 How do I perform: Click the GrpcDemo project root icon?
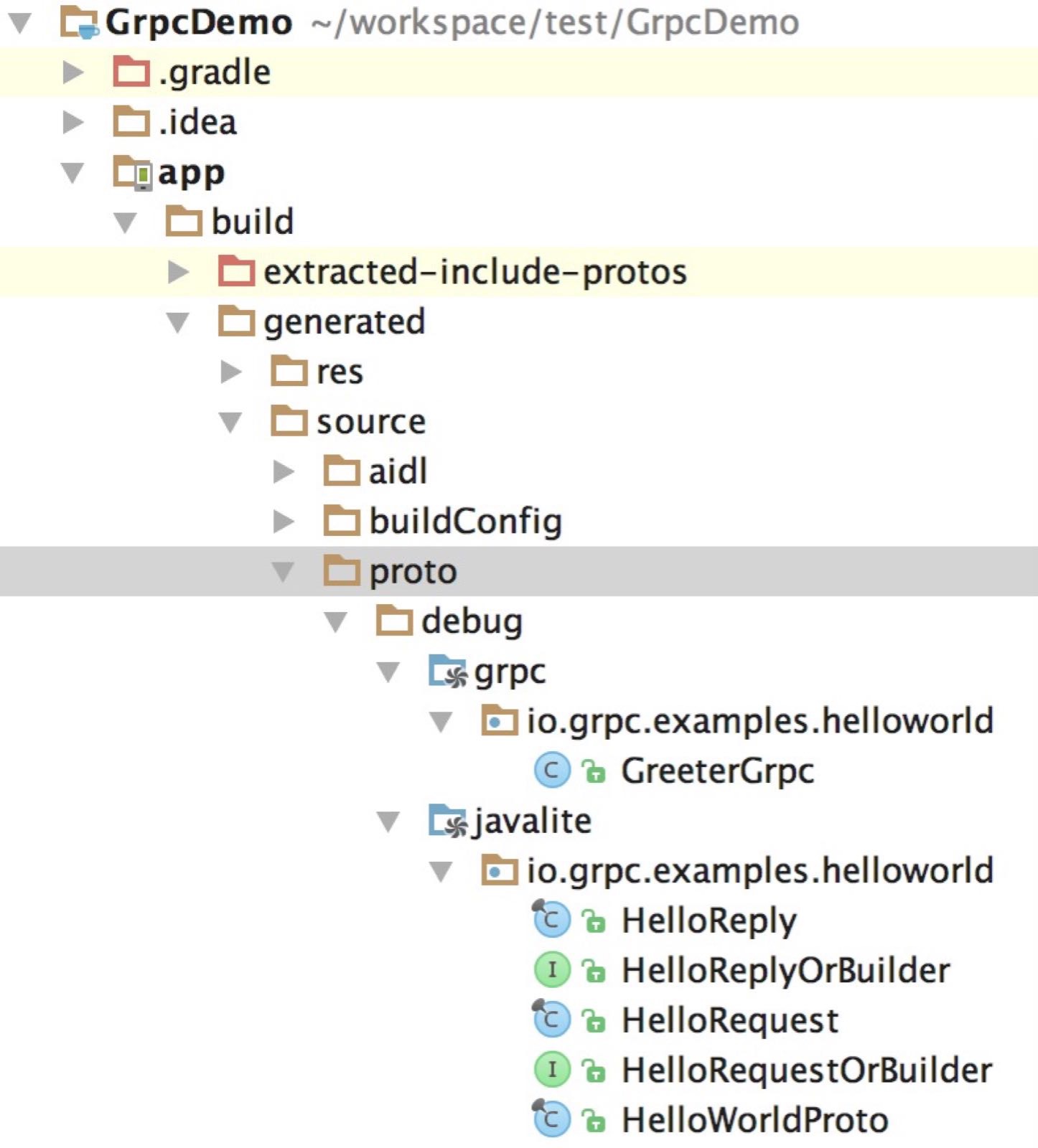click(x=79, y=22)
